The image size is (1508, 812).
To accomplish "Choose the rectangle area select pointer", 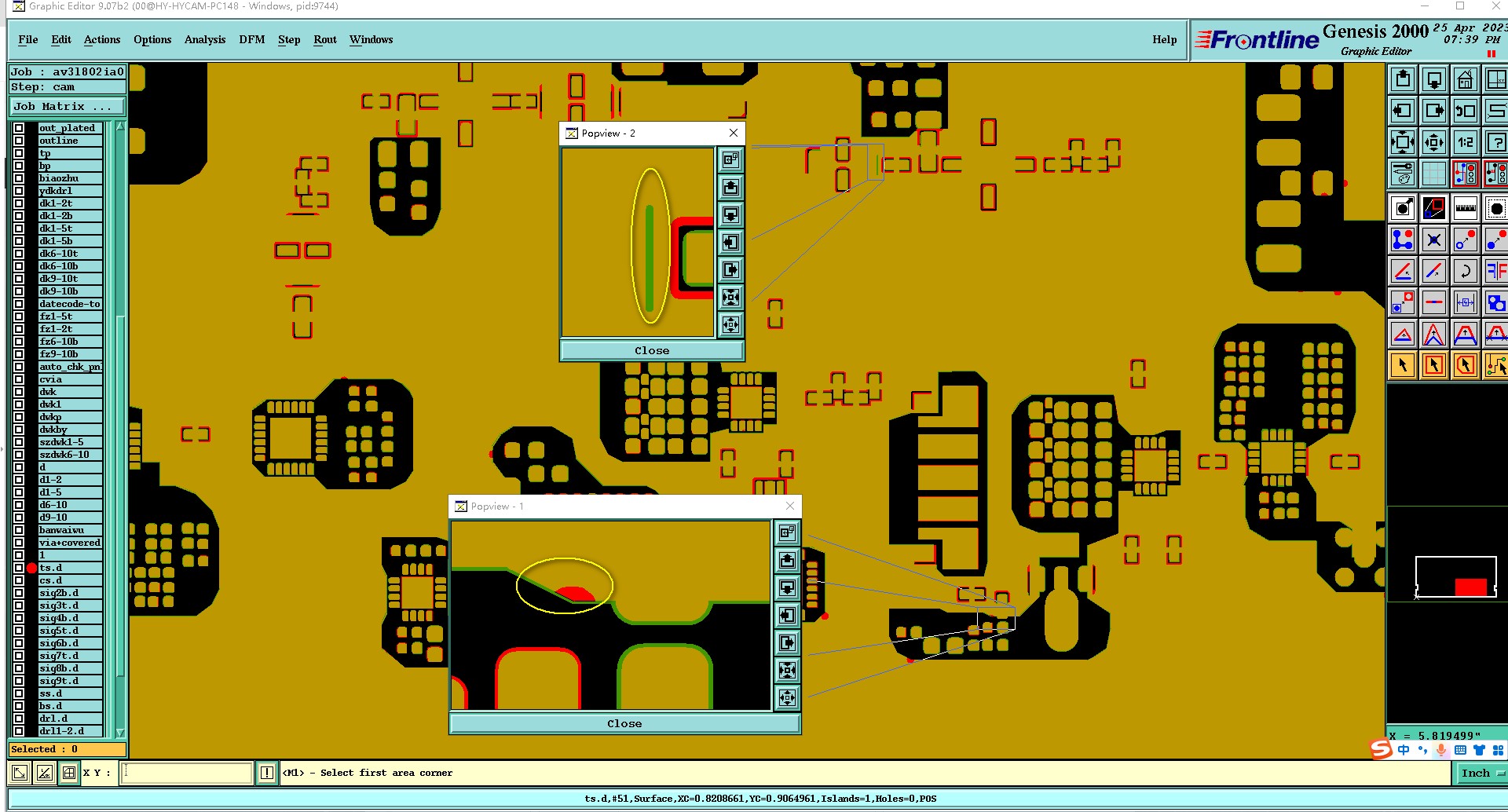I will coord(1434,365).
